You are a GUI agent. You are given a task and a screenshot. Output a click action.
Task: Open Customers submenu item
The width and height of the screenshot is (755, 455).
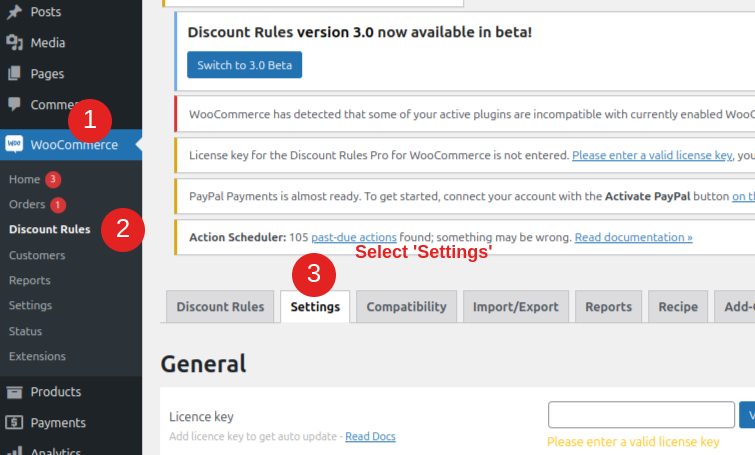click(x=37, y=255)
